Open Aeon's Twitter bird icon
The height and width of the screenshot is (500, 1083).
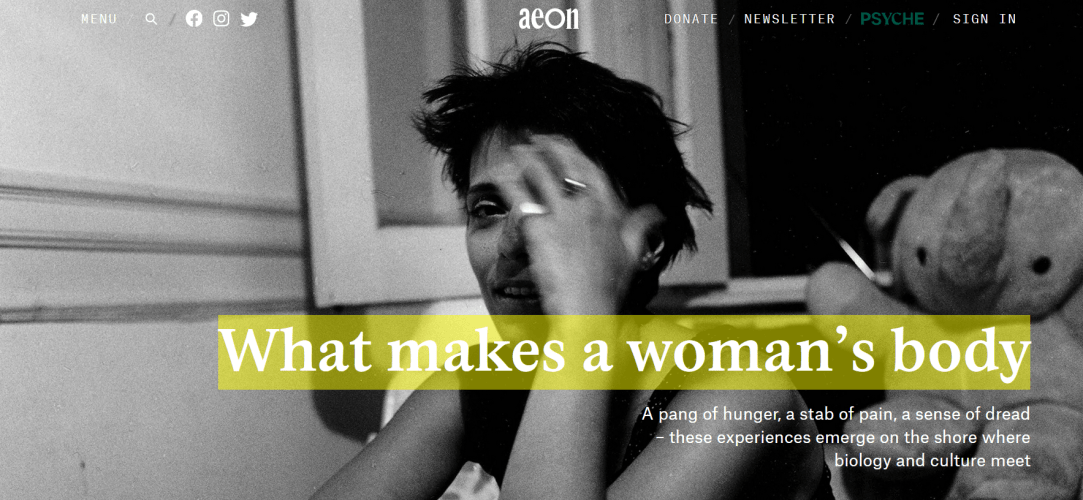[249, 19]
